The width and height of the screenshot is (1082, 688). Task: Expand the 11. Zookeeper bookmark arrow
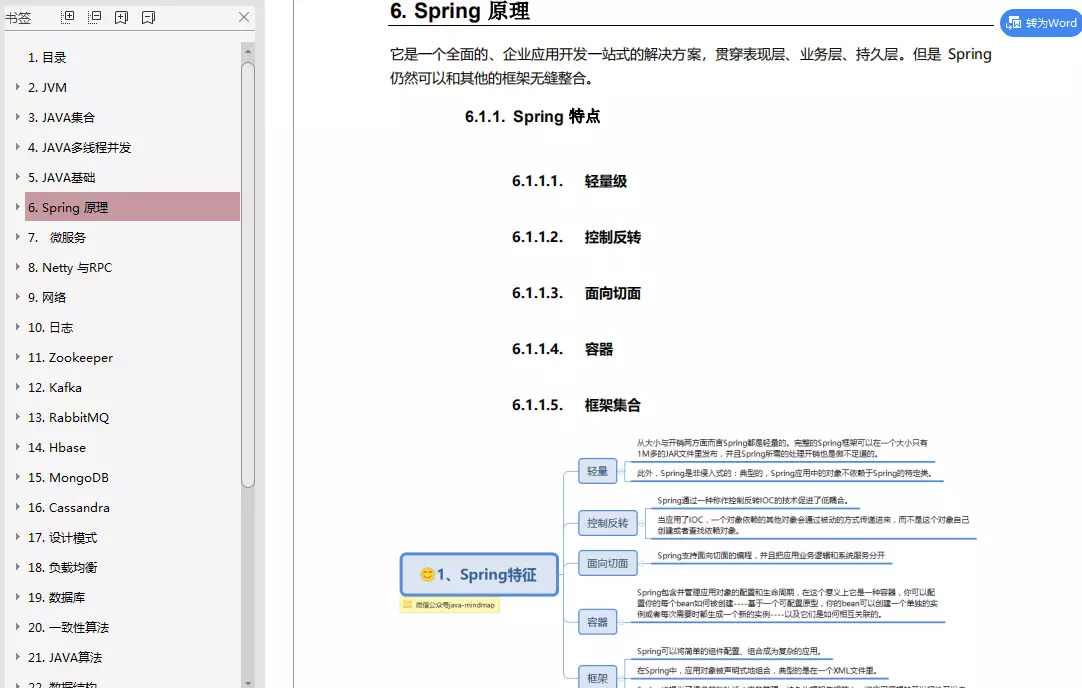tap(17, 357)
